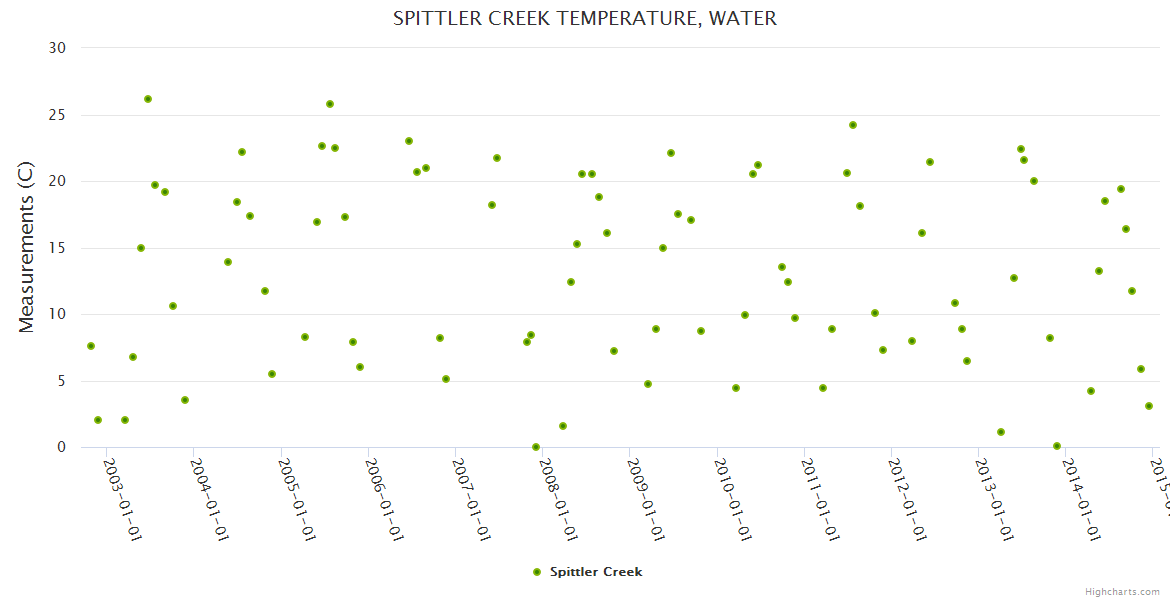Click the last data point at far right
Image resolution: width=1170 pixels, height=600 pixels.
tap(1149, 406)
